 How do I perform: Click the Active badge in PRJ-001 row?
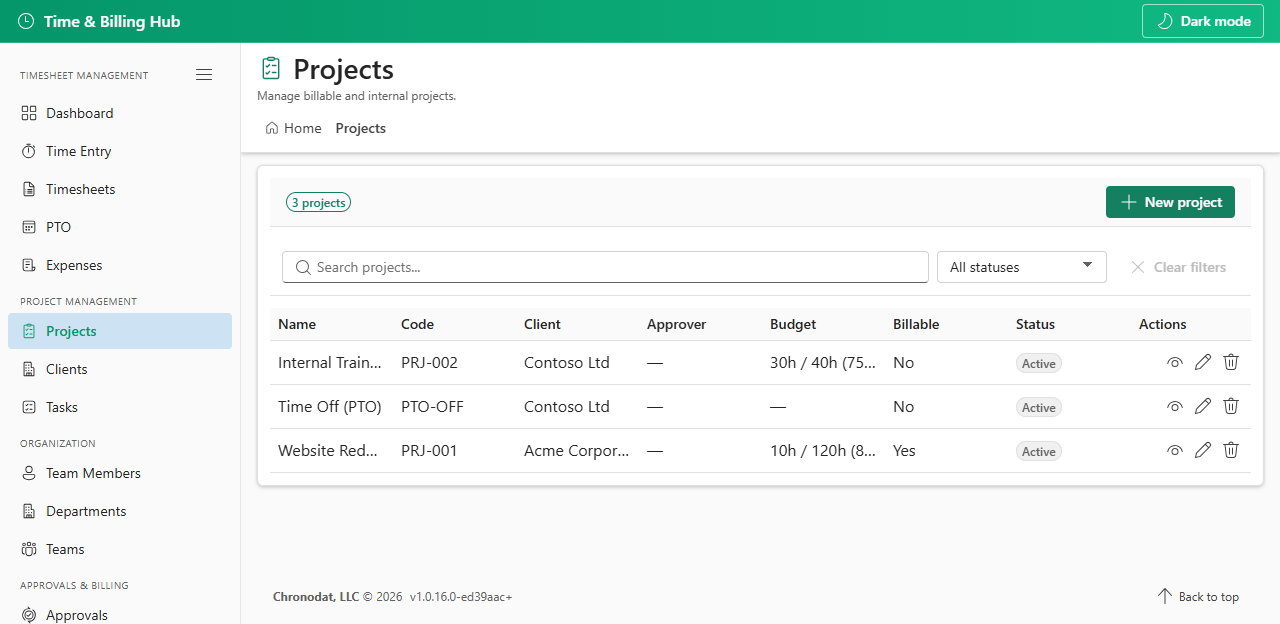(1039, 451)
